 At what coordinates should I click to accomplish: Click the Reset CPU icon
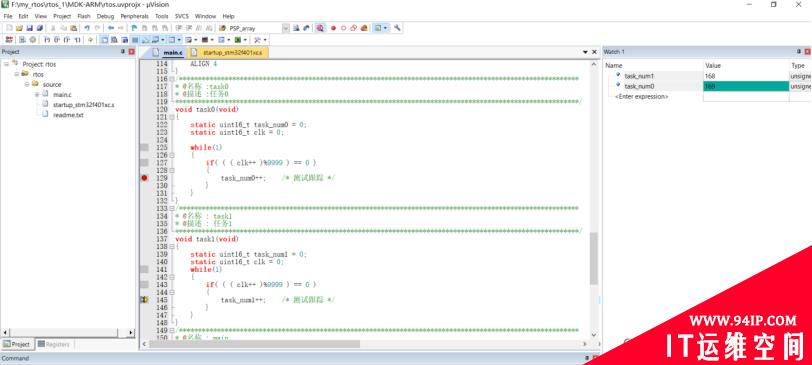tap(9, 40)
